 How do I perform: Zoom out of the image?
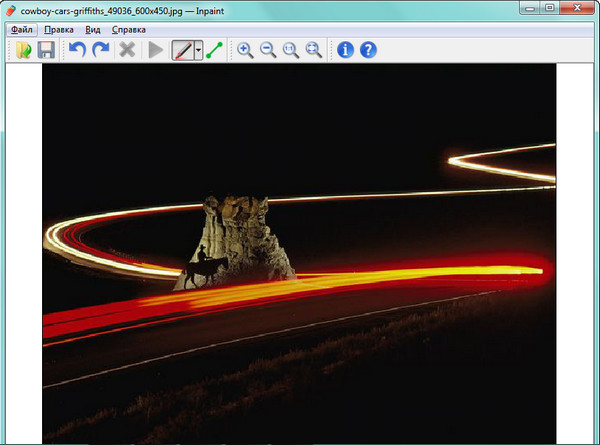[268, 49]
